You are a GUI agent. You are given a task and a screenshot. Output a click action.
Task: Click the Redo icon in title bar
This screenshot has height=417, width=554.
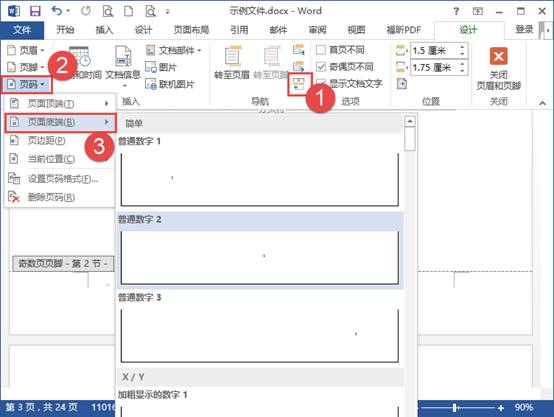(86, 11)
